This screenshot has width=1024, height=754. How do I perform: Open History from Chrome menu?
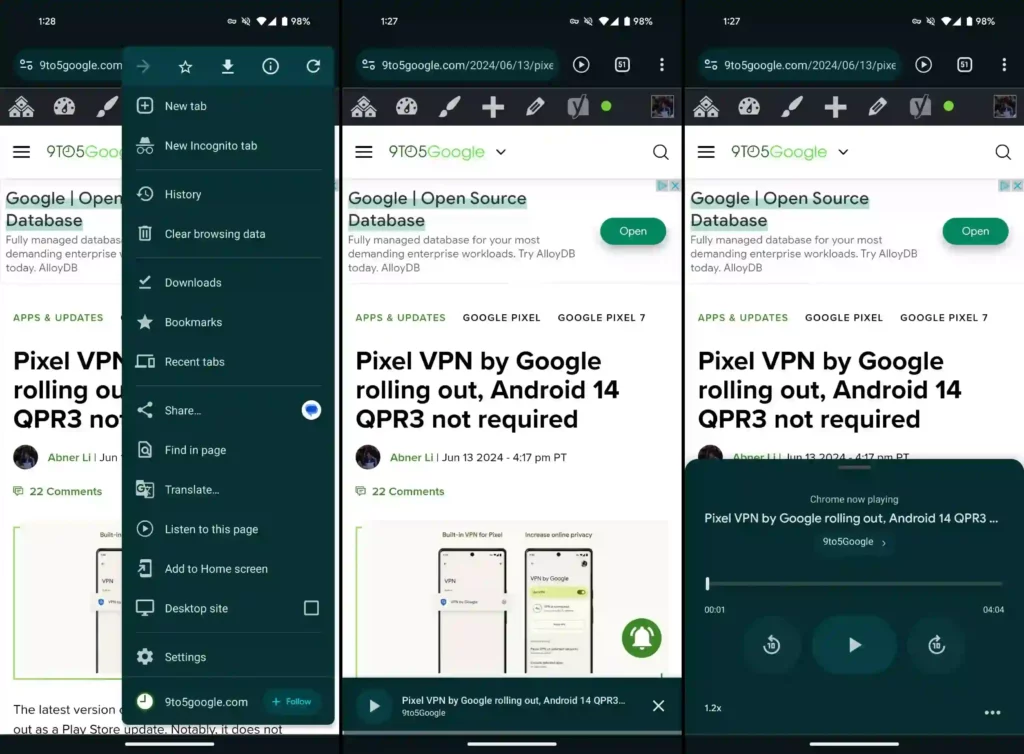click(x=228, y=194)
